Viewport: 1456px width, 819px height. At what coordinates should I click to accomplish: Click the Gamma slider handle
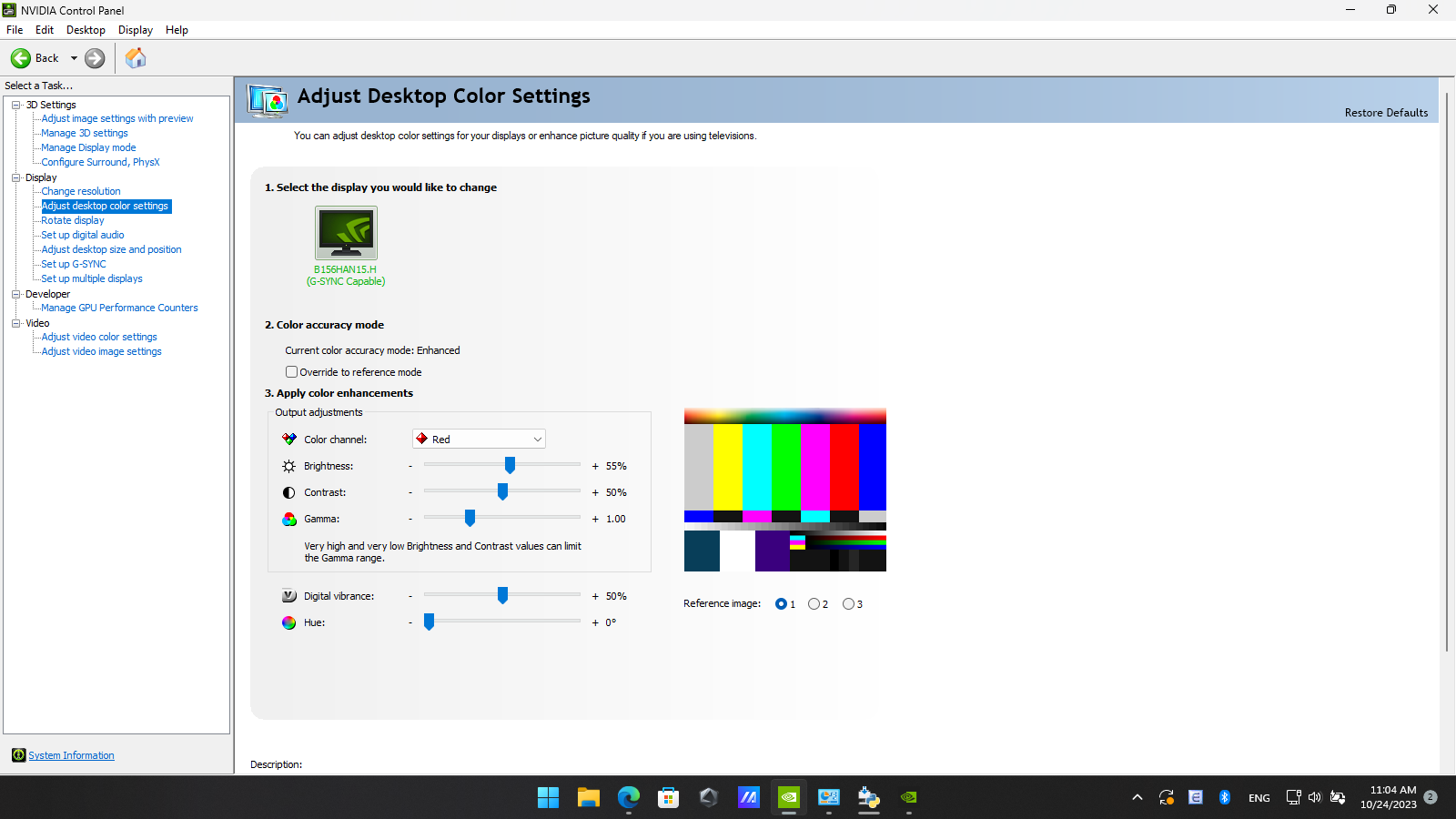point(470,519)
